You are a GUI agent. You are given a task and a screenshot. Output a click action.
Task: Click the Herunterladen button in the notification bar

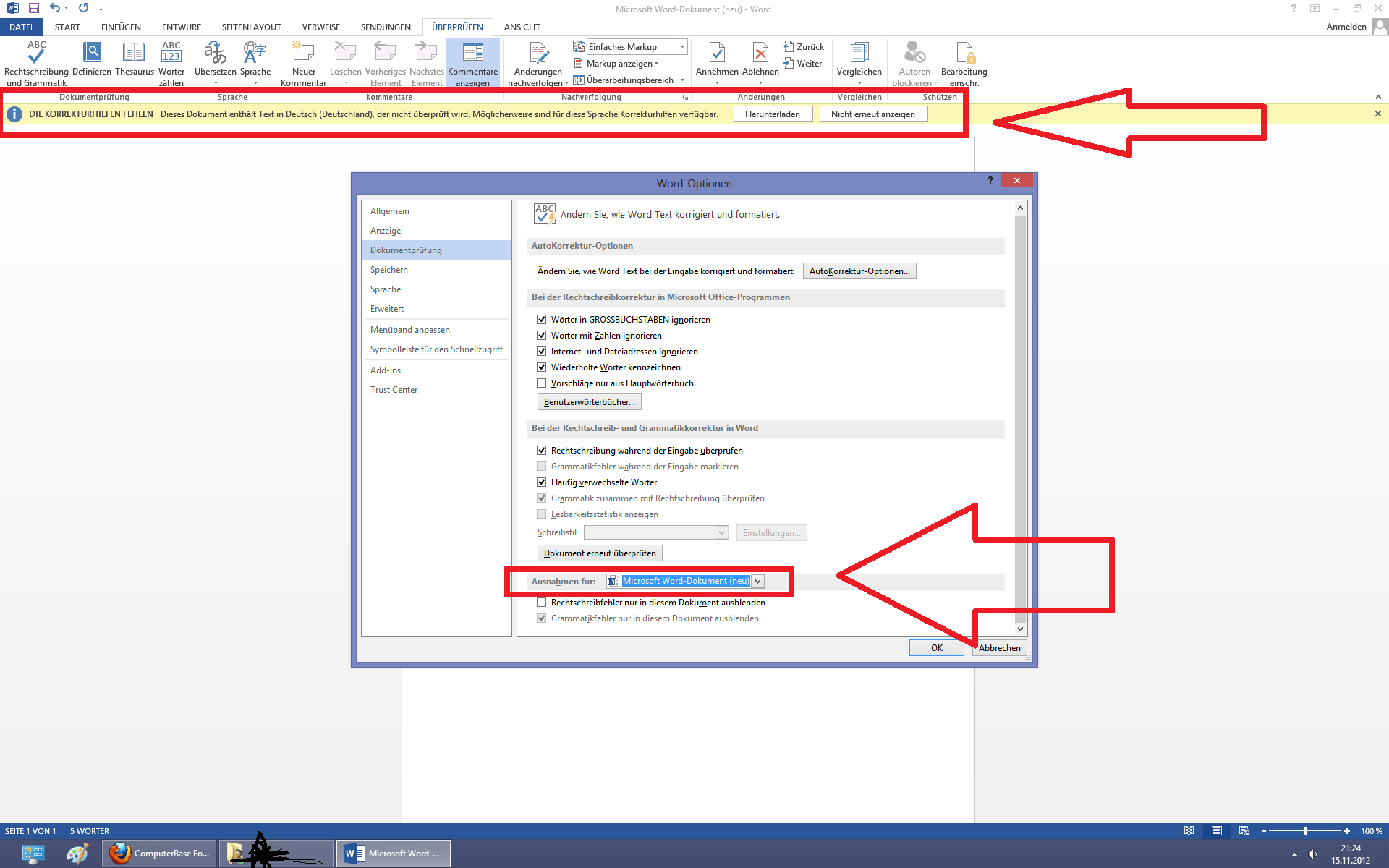(x=772, y=114)
